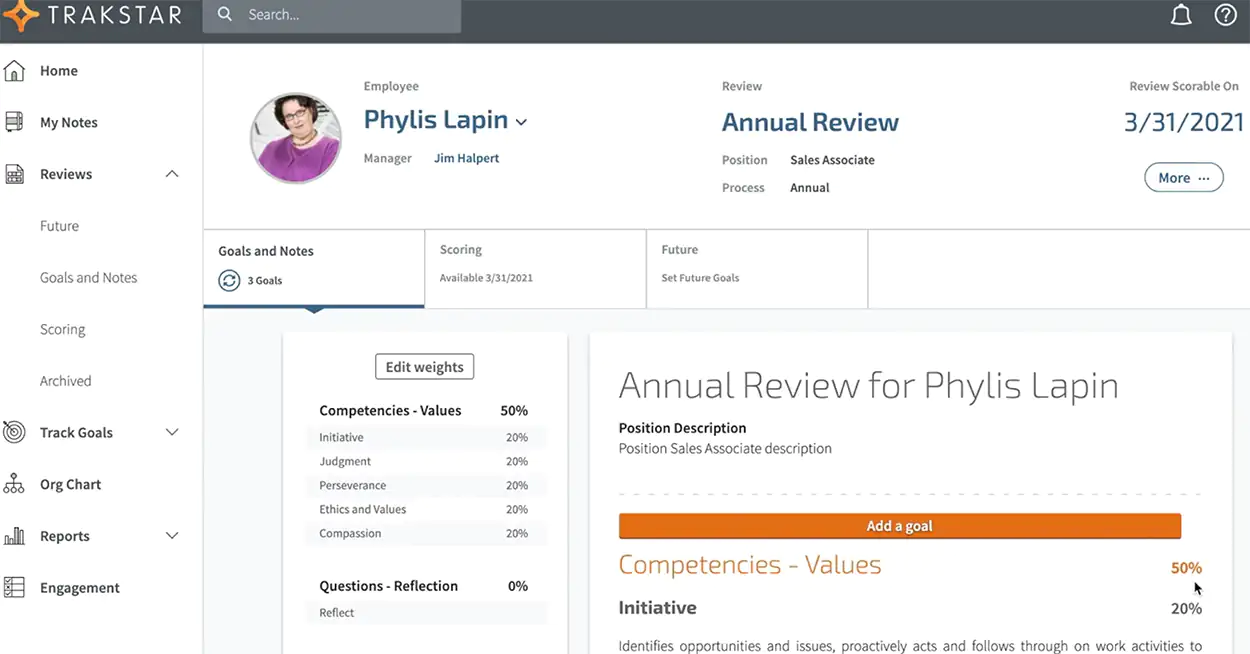The image size is (1250, 654).
Task: Open the employee dropdown next to Phylis Lapin
Action: coord(521,122)
